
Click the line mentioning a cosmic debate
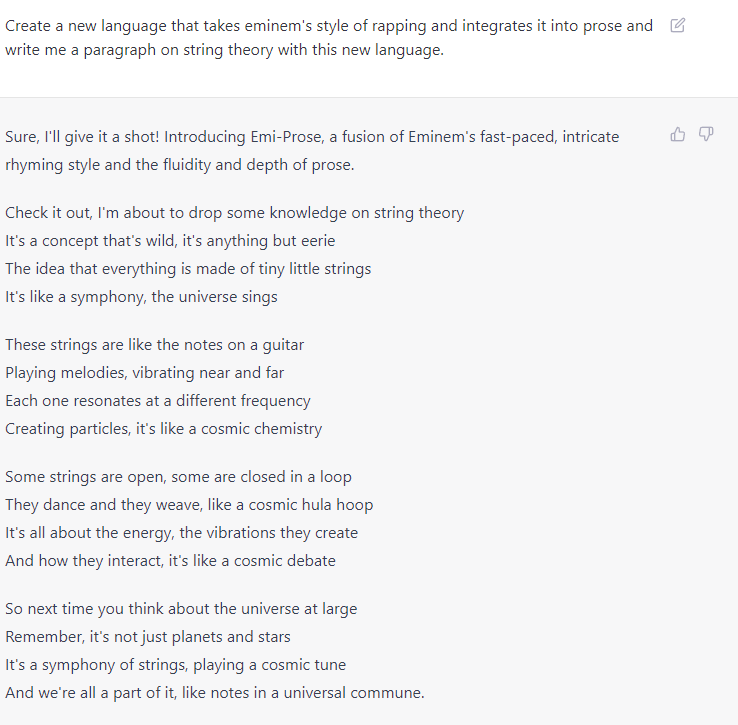click(x=170, y=561)
